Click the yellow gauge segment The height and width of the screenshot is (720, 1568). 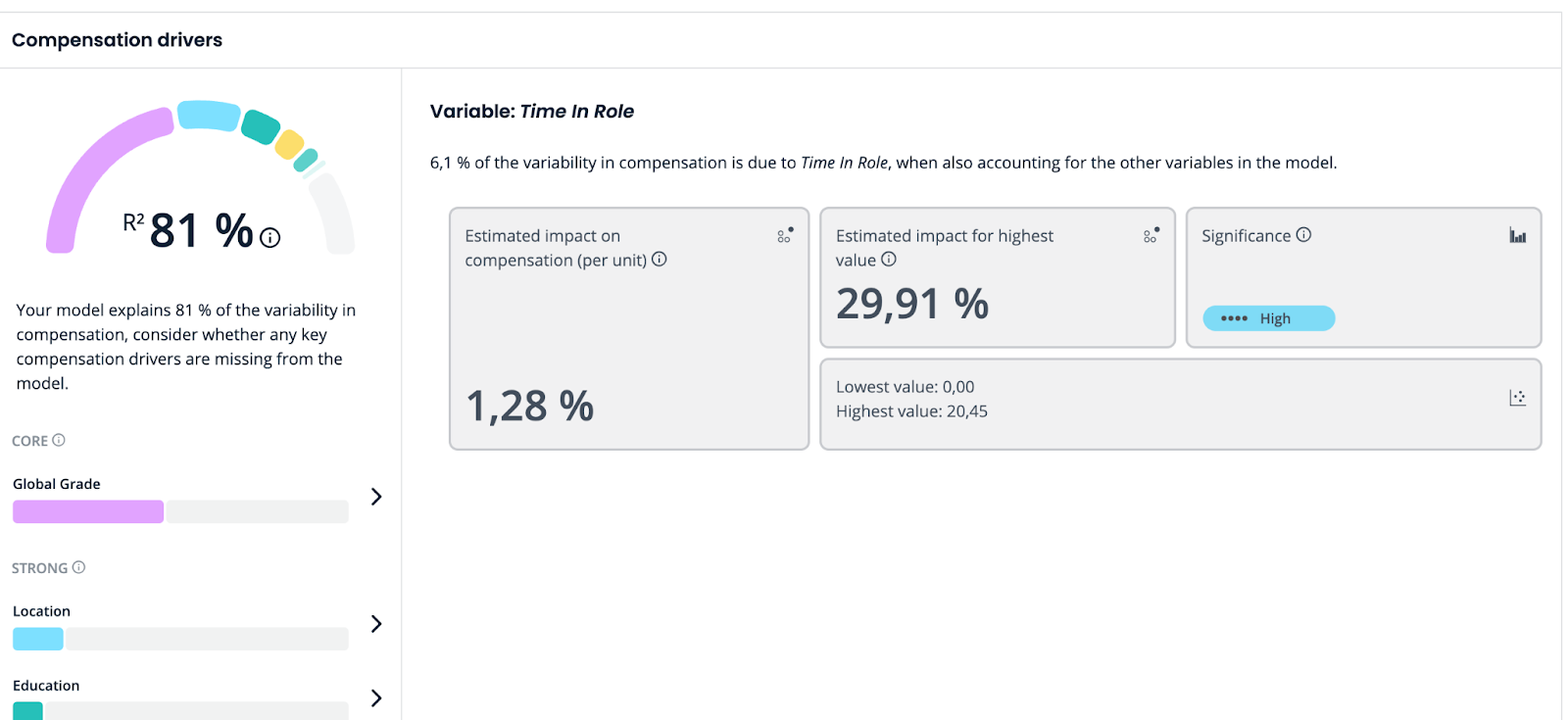point(289,145)
